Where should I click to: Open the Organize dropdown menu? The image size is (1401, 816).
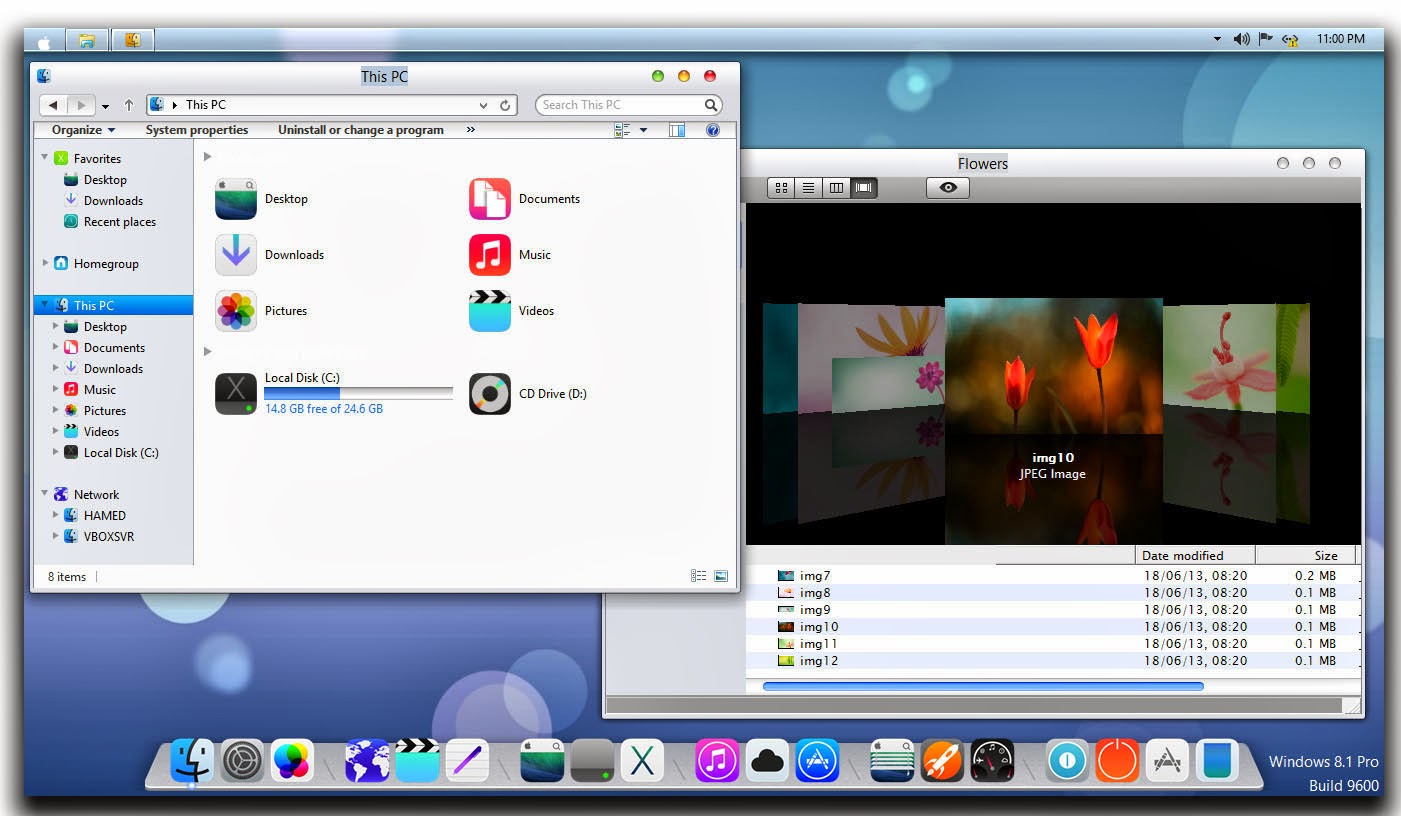pyautogui.click(x=83, y=130)
